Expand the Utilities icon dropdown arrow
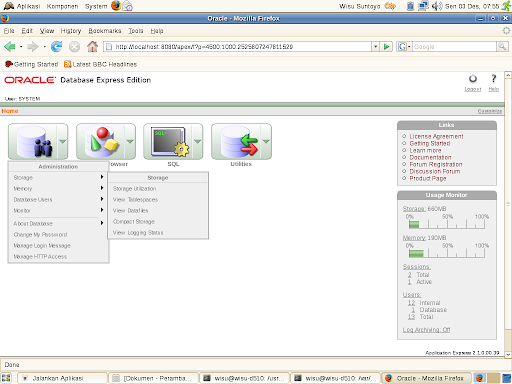The image size is (512, 384). (x=266, y=141)
